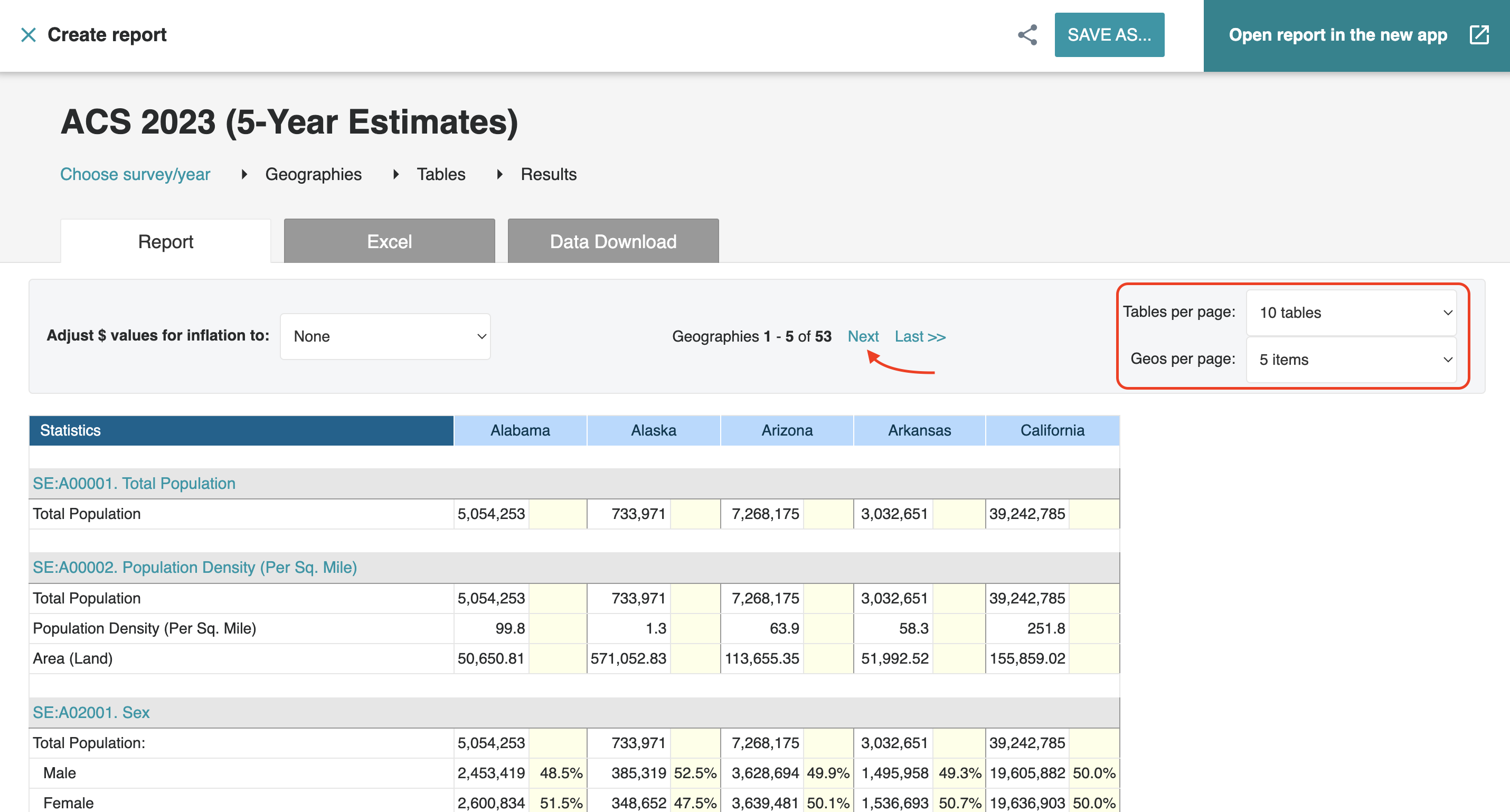
Task: Select the Report tab
Action: tap(165, 242)
